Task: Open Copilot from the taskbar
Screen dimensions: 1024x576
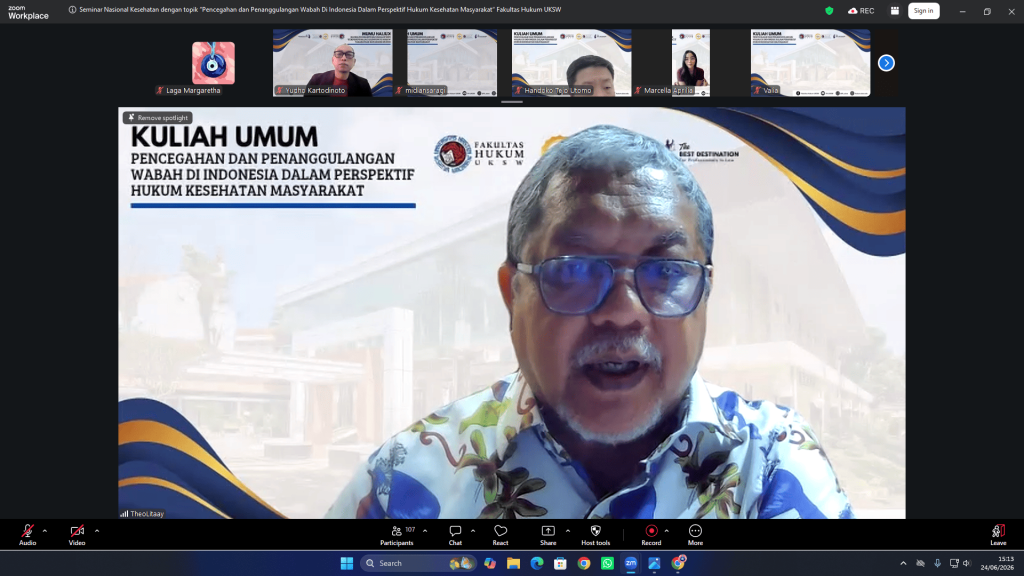Action: (490, 563)
